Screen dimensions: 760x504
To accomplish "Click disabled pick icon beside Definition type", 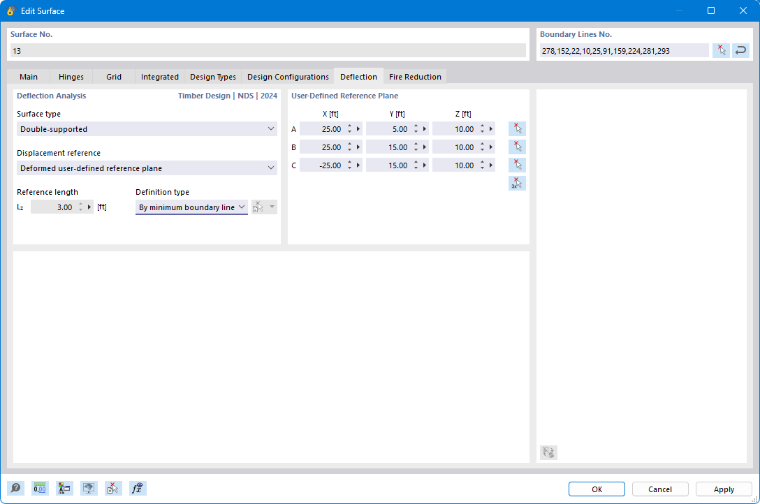I will (258, 207).
